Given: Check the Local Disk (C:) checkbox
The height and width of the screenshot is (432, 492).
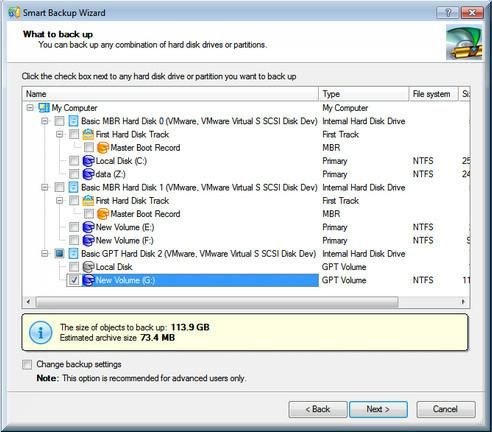Looking at the screenshot, I should (74, 161).
